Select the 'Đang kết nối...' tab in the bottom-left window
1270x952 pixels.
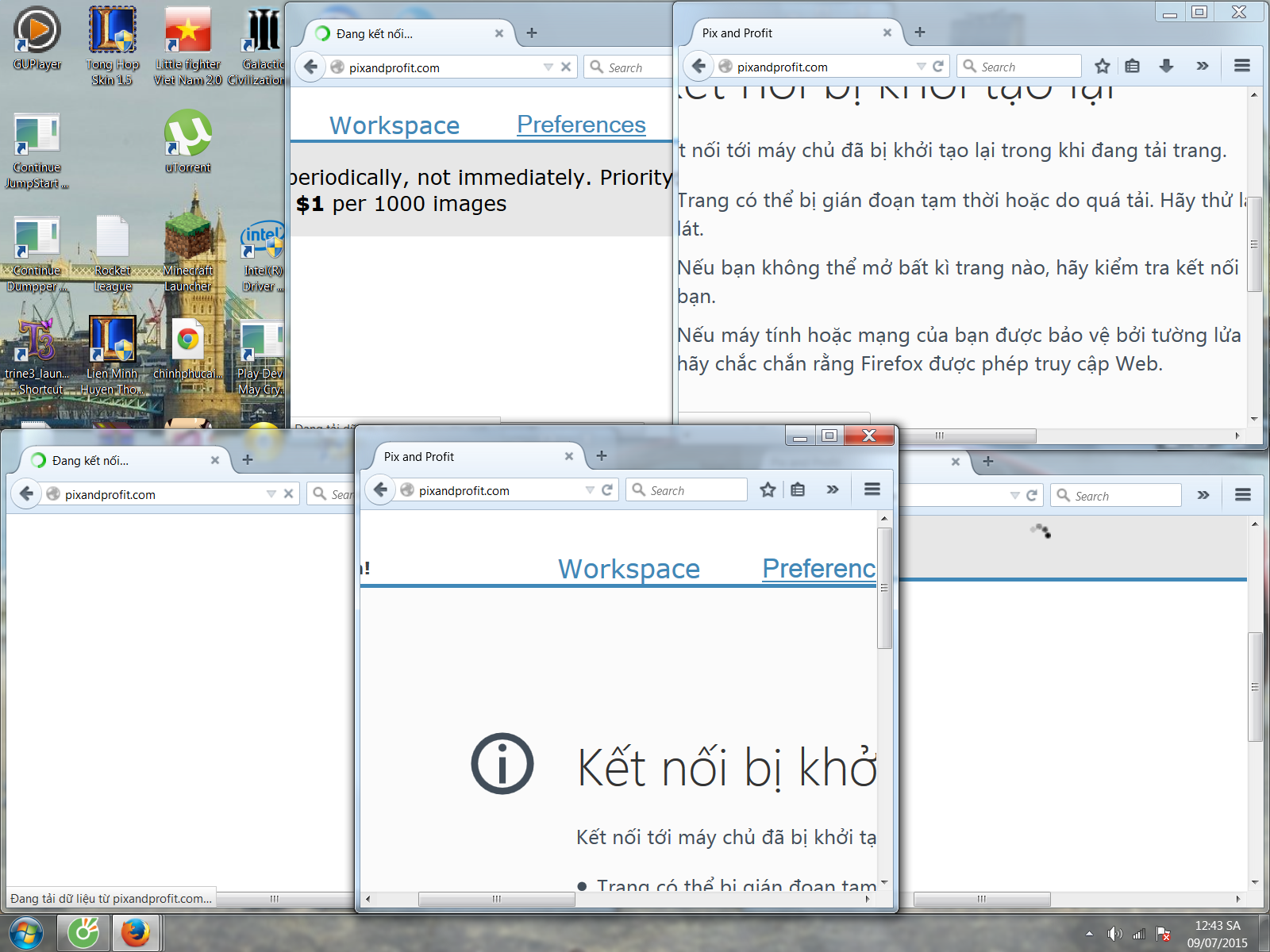coord(125,460)
